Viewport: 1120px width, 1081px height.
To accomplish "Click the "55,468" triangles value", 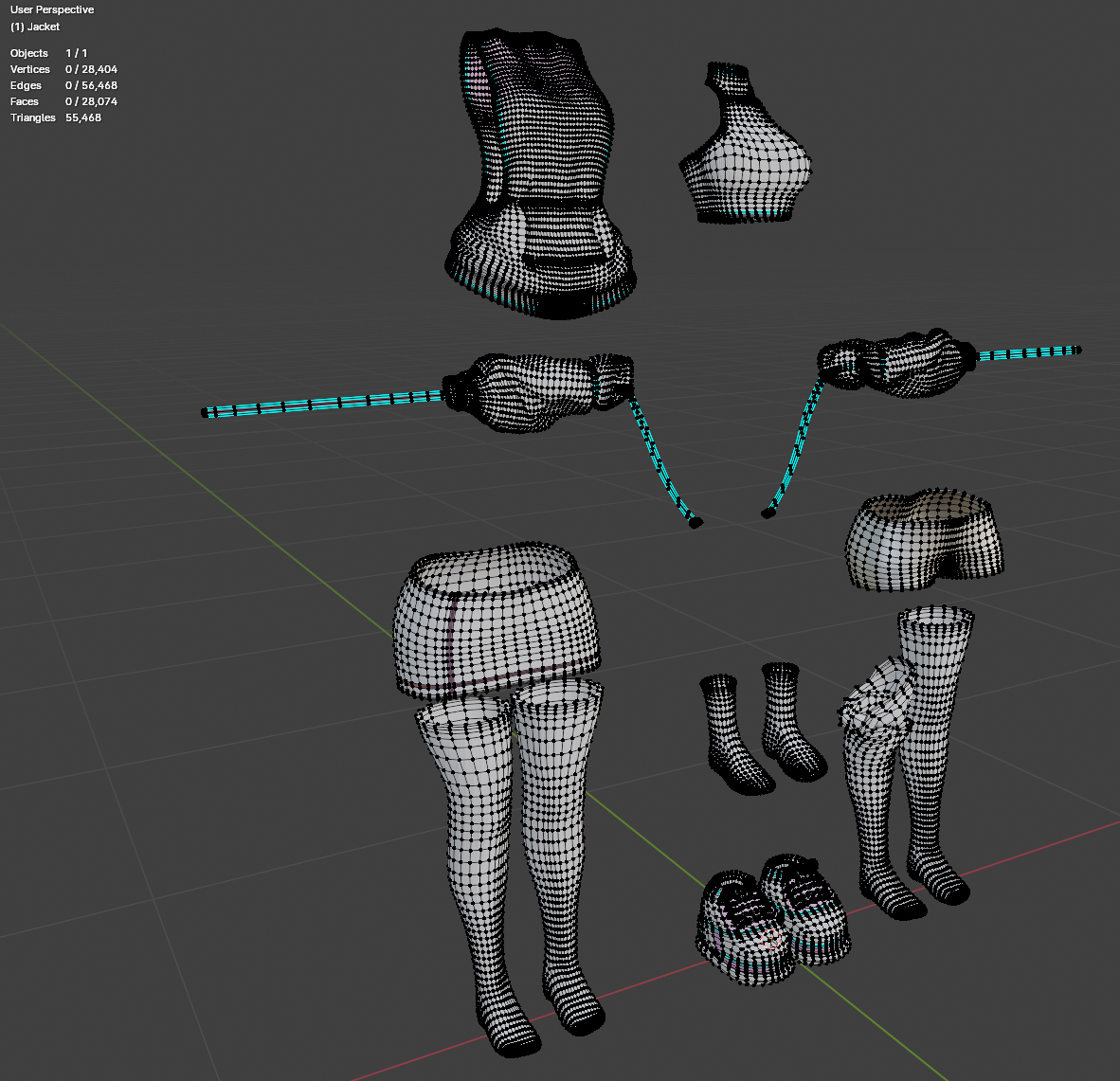I will (83, 117).
